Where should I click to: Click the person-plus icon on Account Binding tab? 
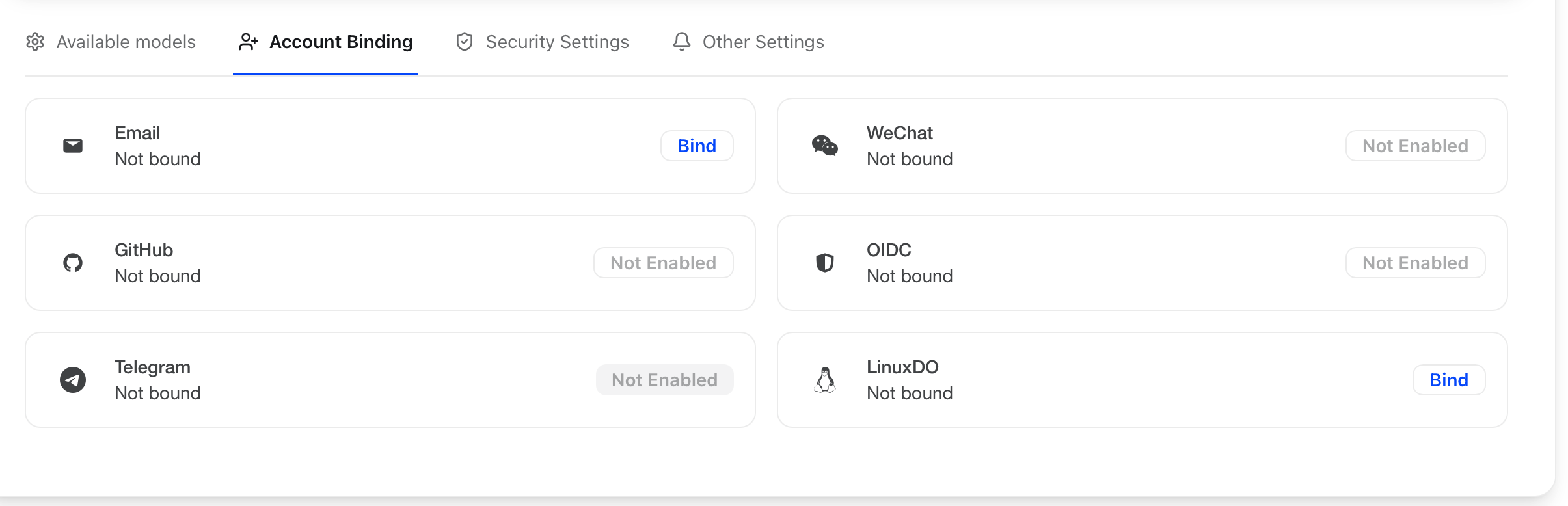click(x=248, y=42)
